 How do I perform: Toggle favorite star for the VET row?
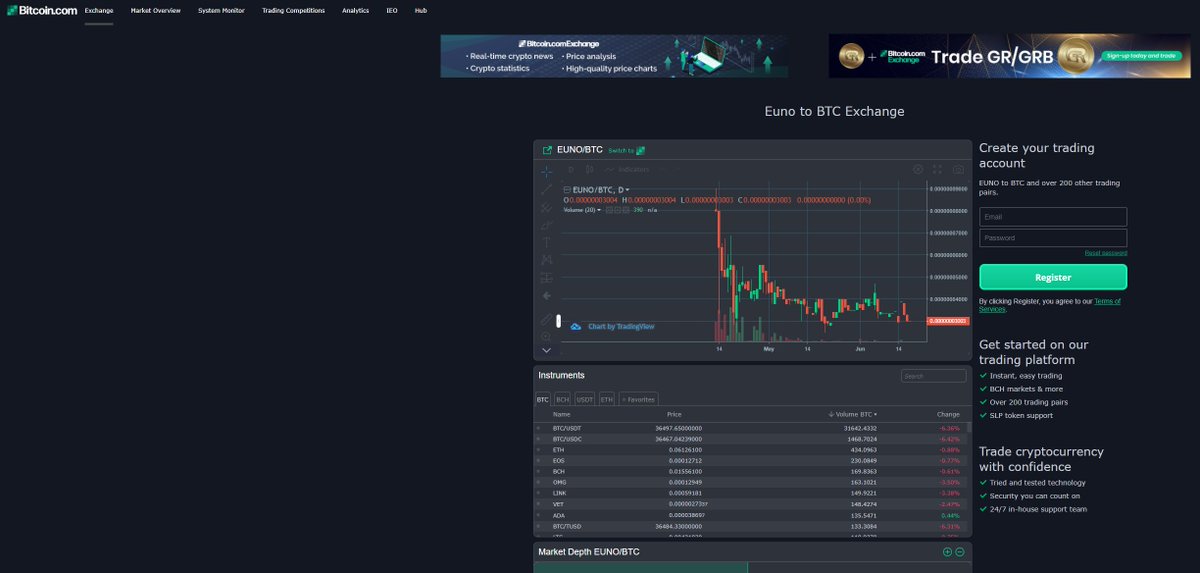(x=539, y=504)
